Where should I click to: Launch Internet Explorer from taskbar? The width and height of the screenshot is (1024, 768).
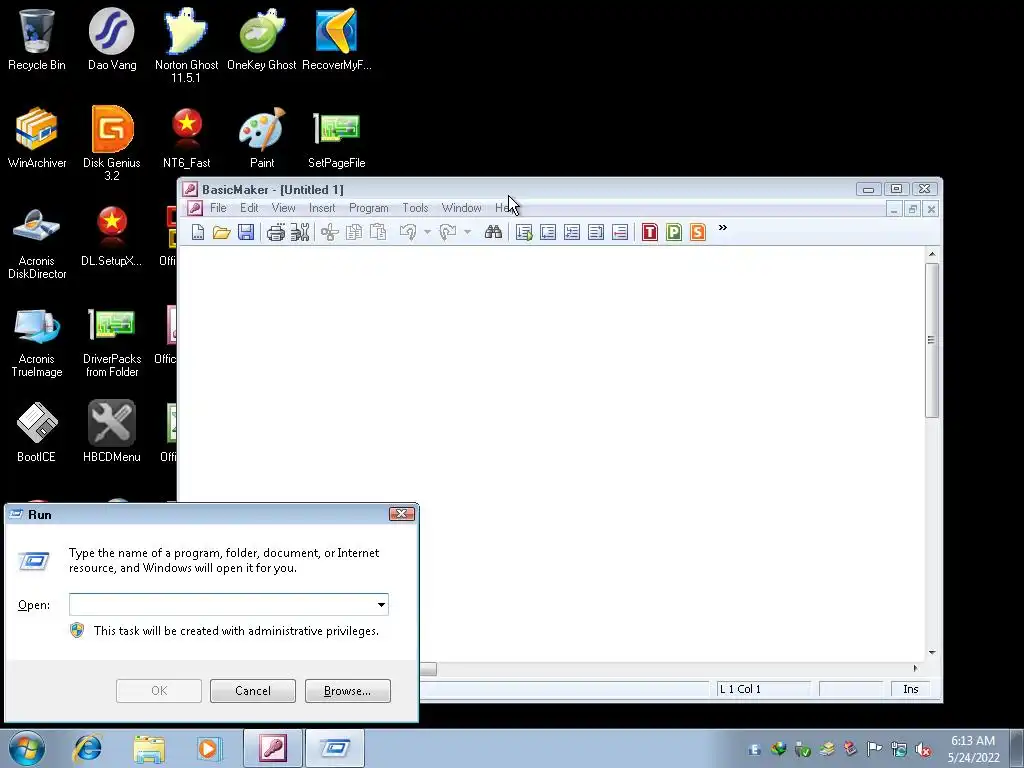click(x=88, y=748)
